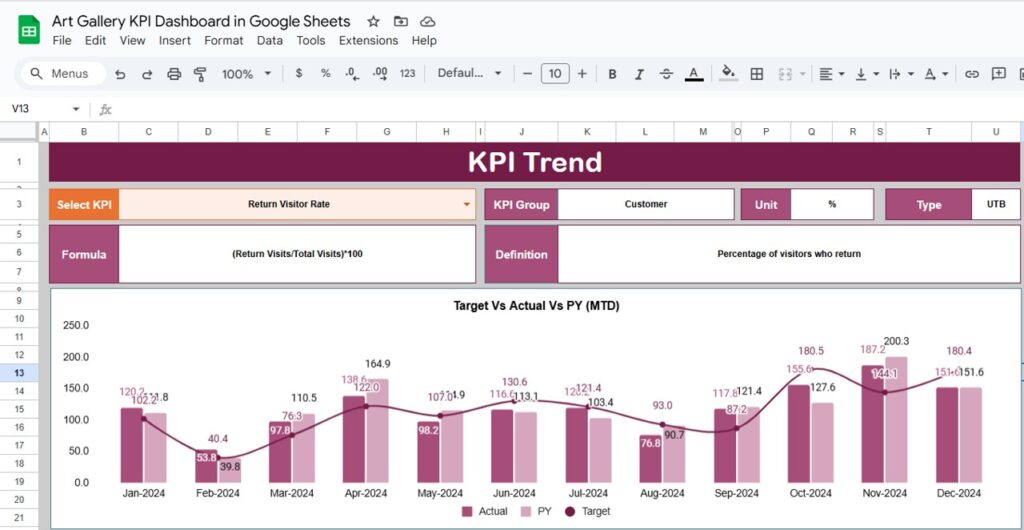Click the UTB type cell
Viewport: 1024px width, 530px height.
point(996,204)
